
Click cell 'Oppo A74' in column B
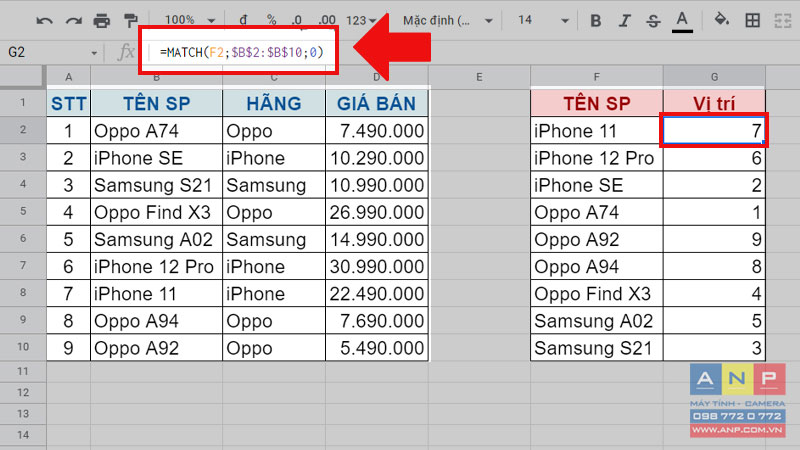tap(157, 131)
